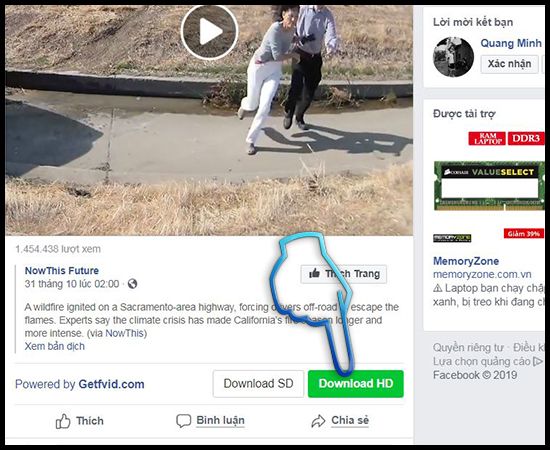Click the Được tài trợ sponsored heading
550x450 pixels.
[464, 114]
